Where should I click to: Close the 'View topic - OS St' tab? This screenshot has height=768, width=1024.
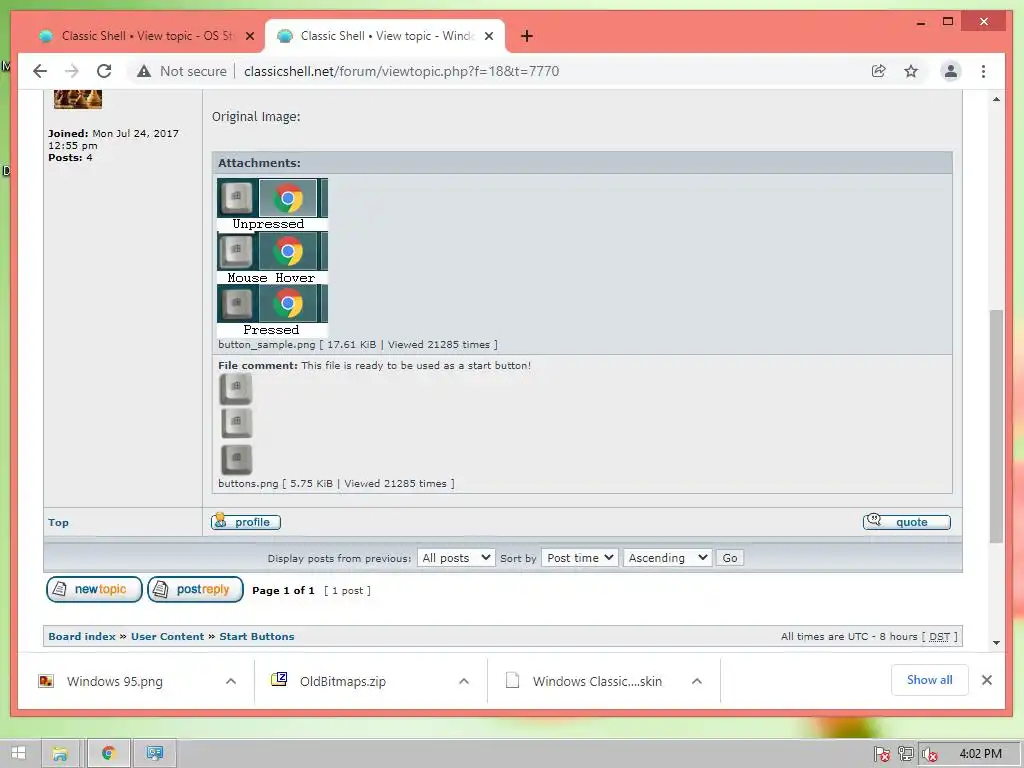(249, 36)
